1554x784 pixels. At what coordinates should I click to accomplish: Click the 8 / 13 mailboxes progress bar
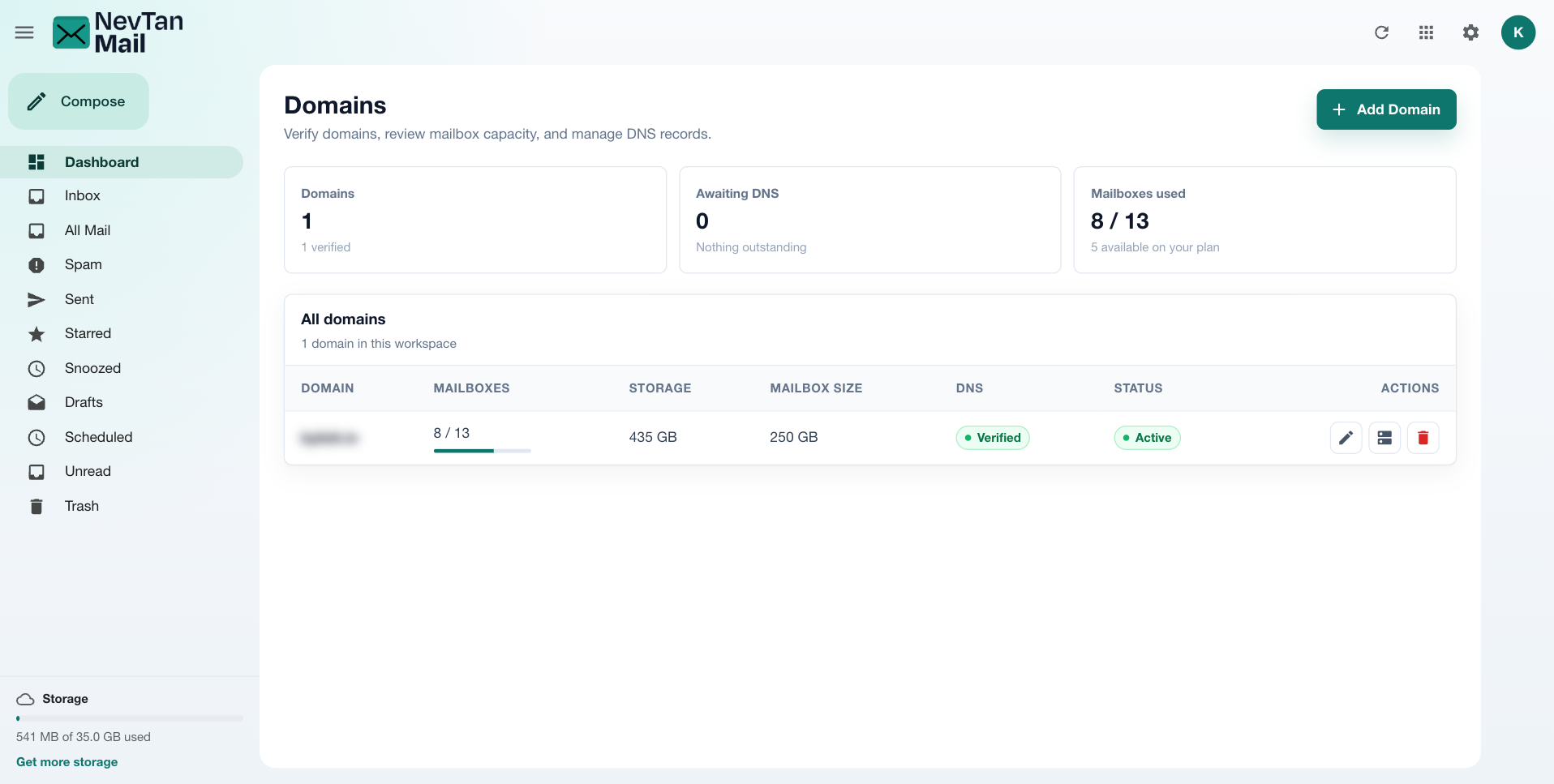(482, 451)
